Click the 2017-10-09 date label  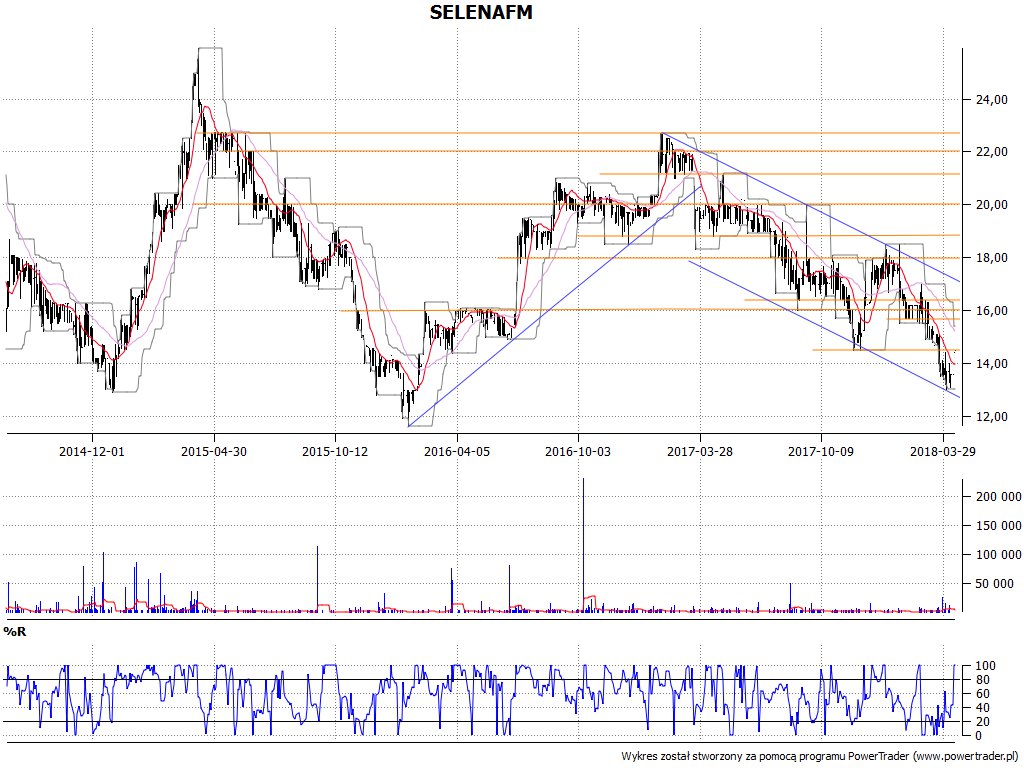(821, 451)
